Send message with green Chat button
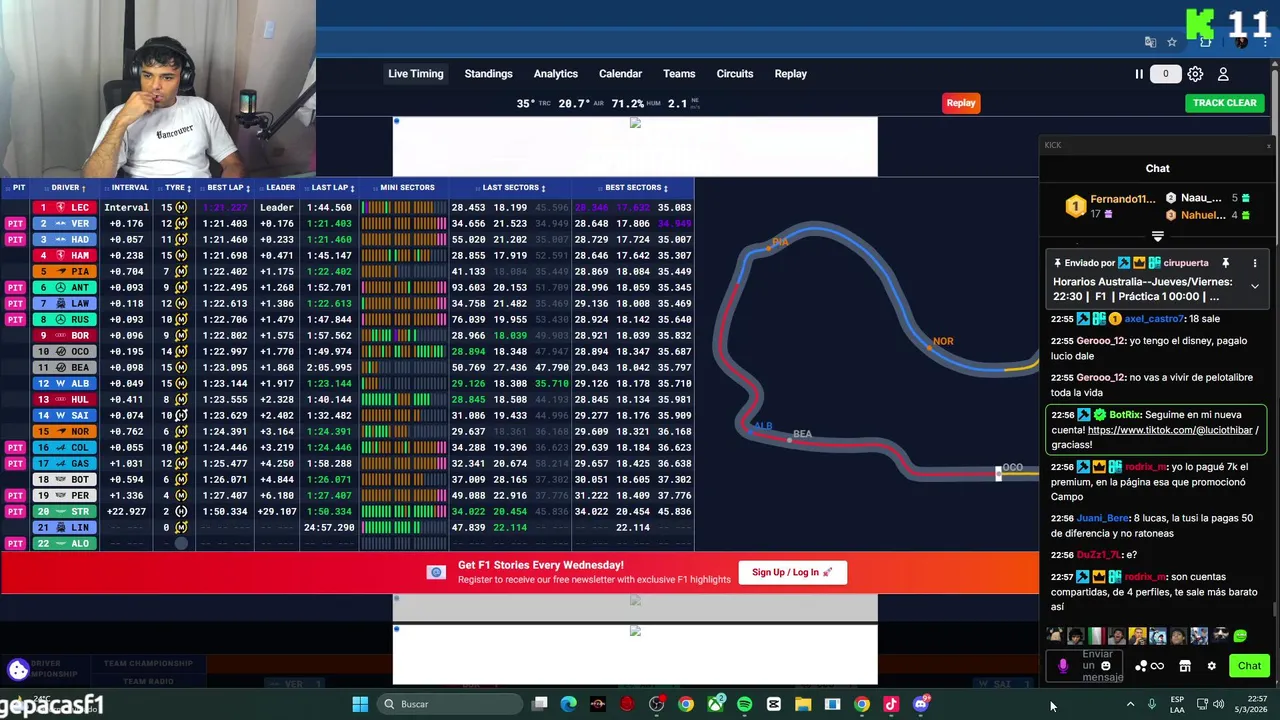 coord(1249,666)
